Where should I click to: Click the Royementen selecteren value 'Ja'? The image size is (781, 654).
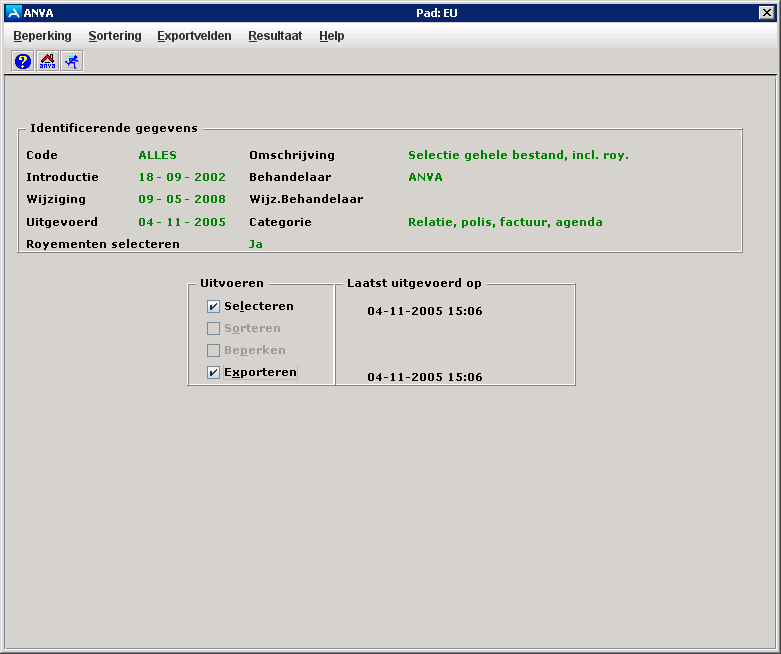tap(256, 244)
